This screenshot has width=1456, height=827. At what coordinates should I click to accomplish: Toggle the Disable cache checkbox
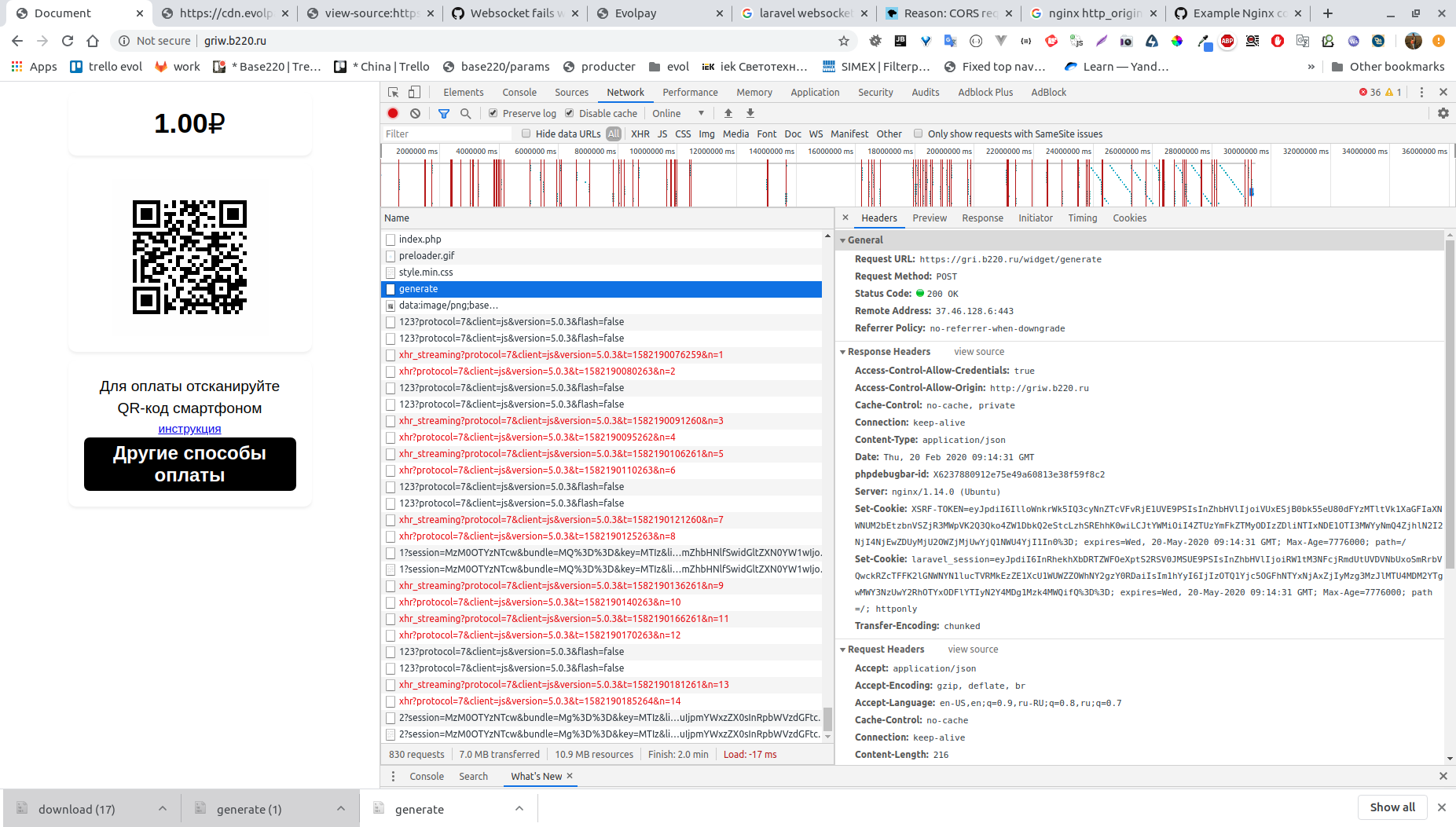coord(570,113)
